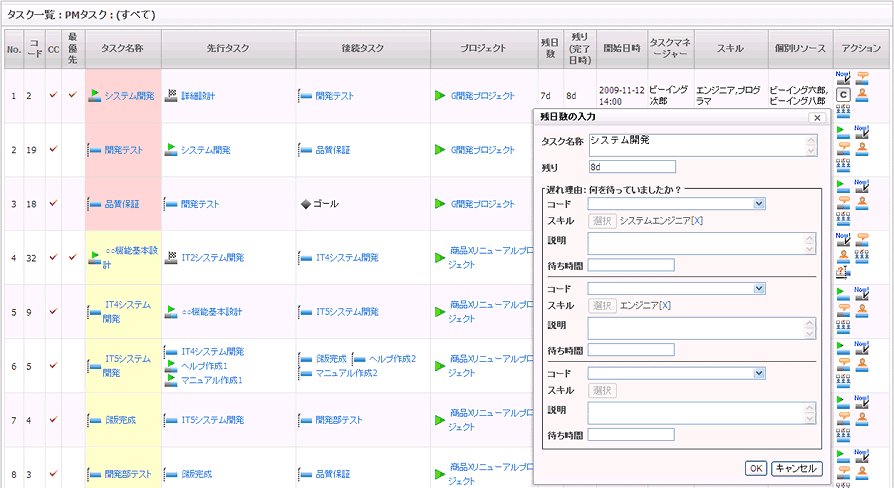Click Now! complete icon in row 7 β版完成
Viewport: 894px width, 488px height.
[862, 402]
